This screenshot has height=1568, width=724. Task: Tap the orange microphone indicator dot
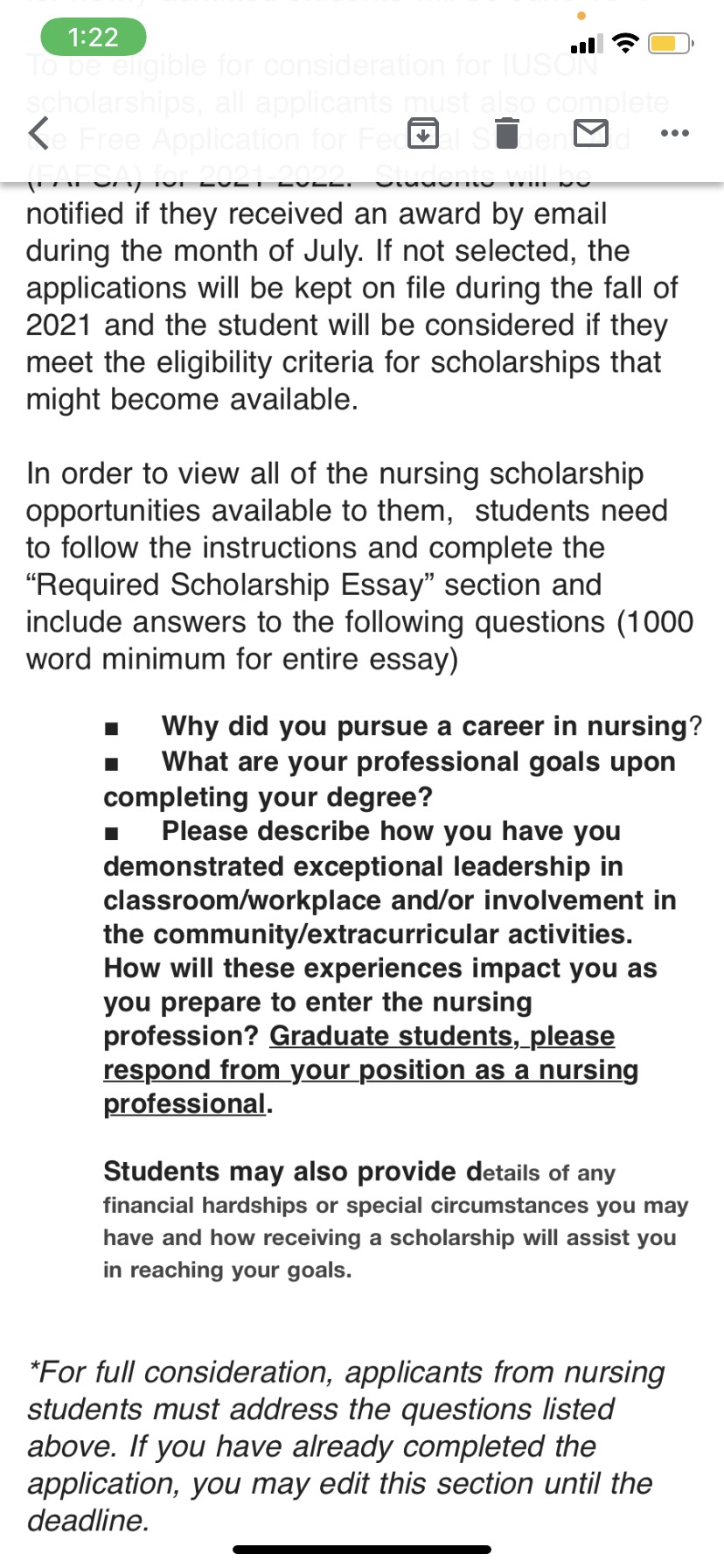pos(581,16)
